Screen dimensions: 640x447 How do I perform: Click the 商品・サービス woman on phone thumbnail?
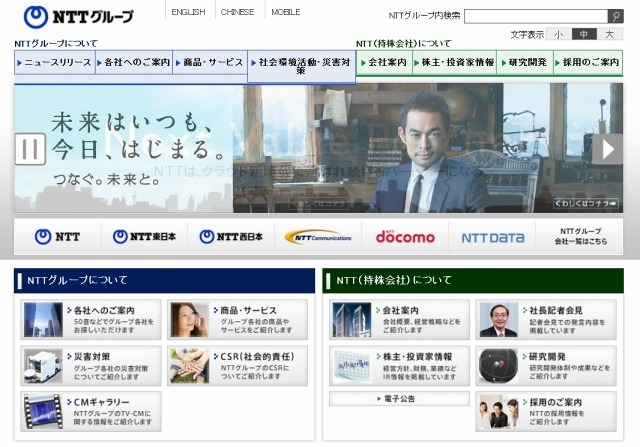coord(189,320)
